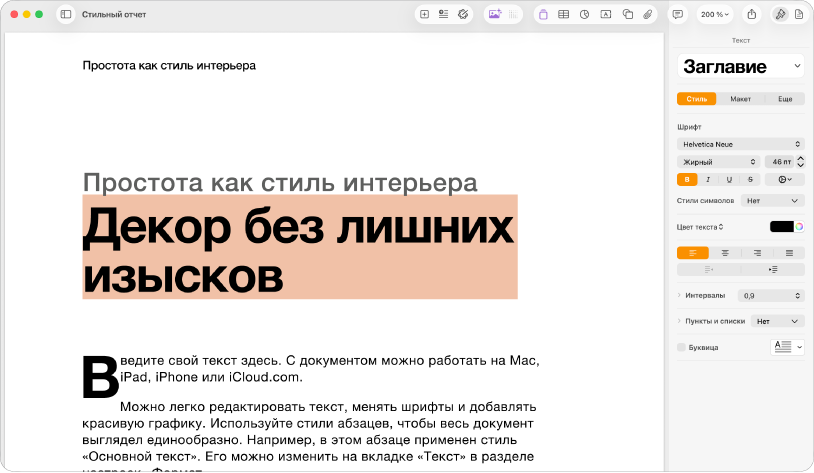814x473 pixels.
Task: Click the Стильный отчет document title
Action: click(x=114, y=15)
